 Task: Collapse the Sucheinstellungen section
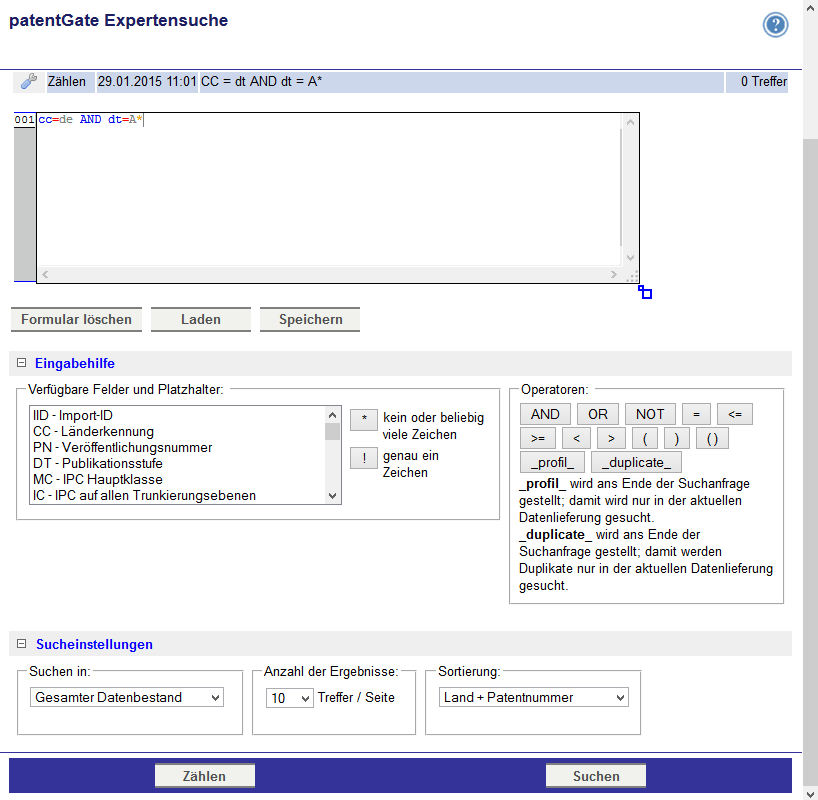pos(21,643)
